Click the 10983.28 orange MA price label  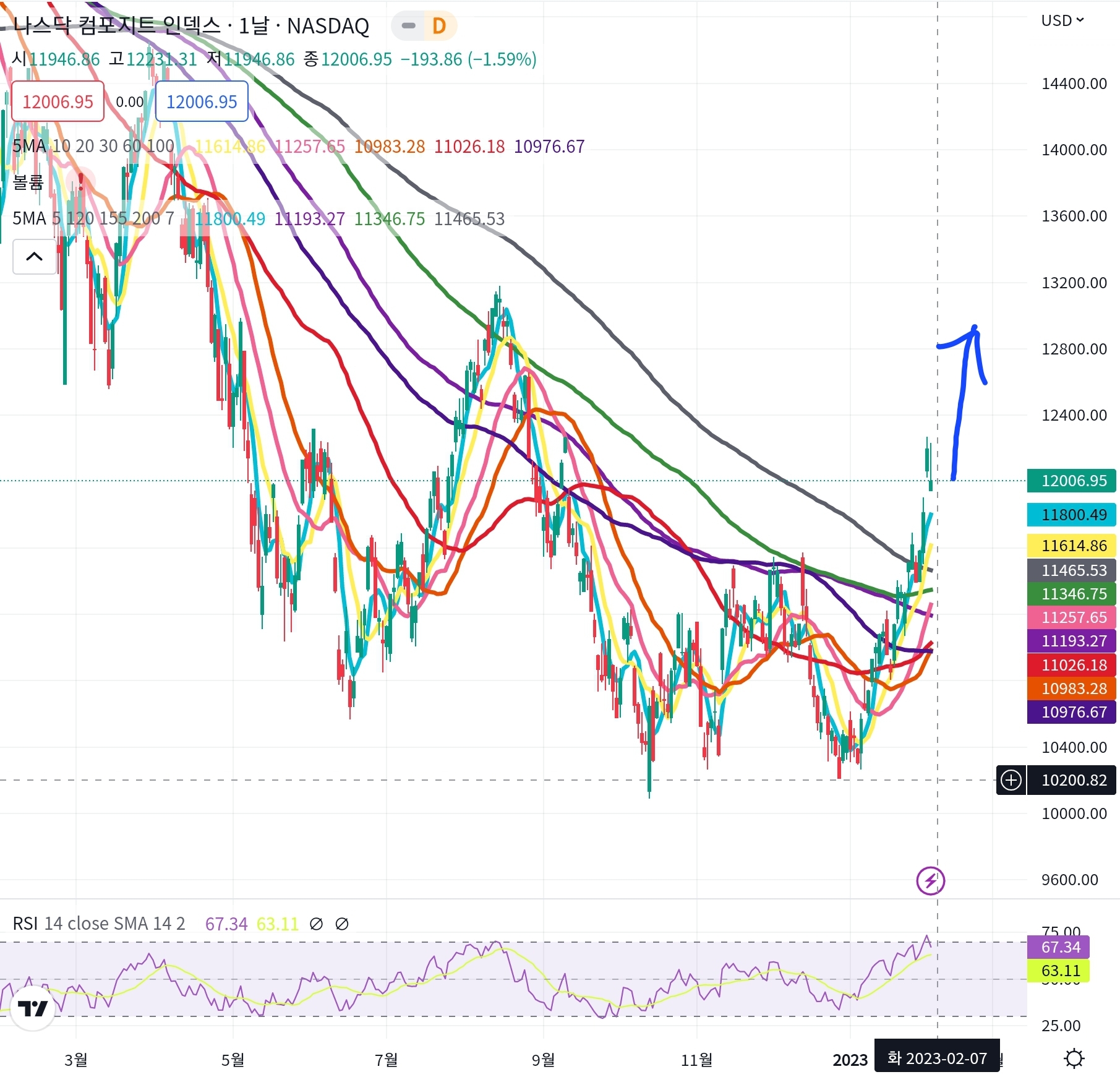pyautogui.click(x=1072, y=689)
